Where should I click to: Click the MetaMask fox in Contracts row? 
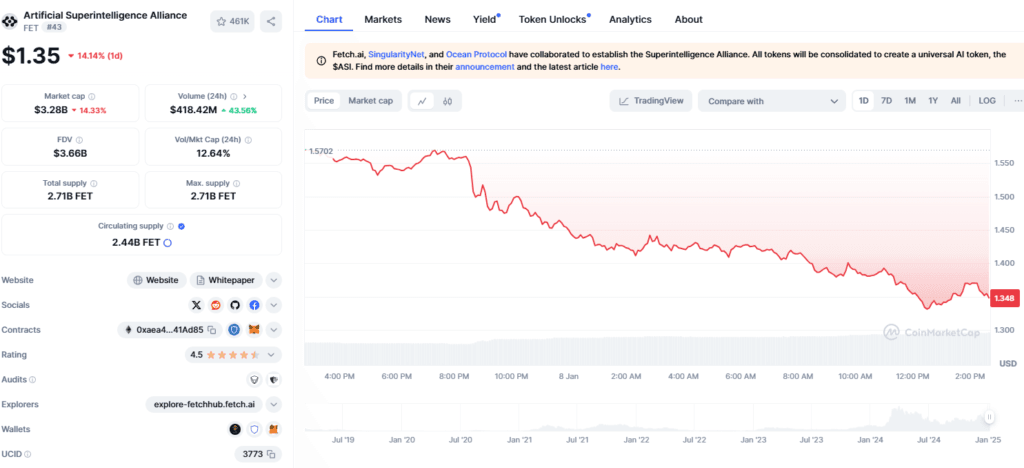pos(254,330)
